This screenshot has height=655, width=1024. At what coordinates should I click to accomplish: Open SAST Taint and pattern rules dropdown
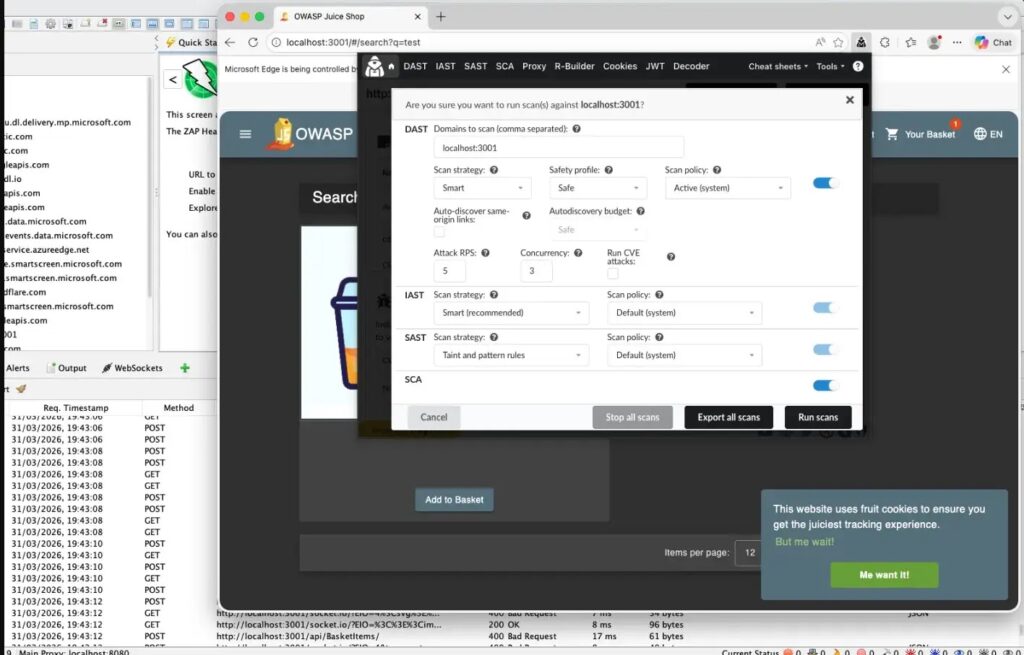510,355
